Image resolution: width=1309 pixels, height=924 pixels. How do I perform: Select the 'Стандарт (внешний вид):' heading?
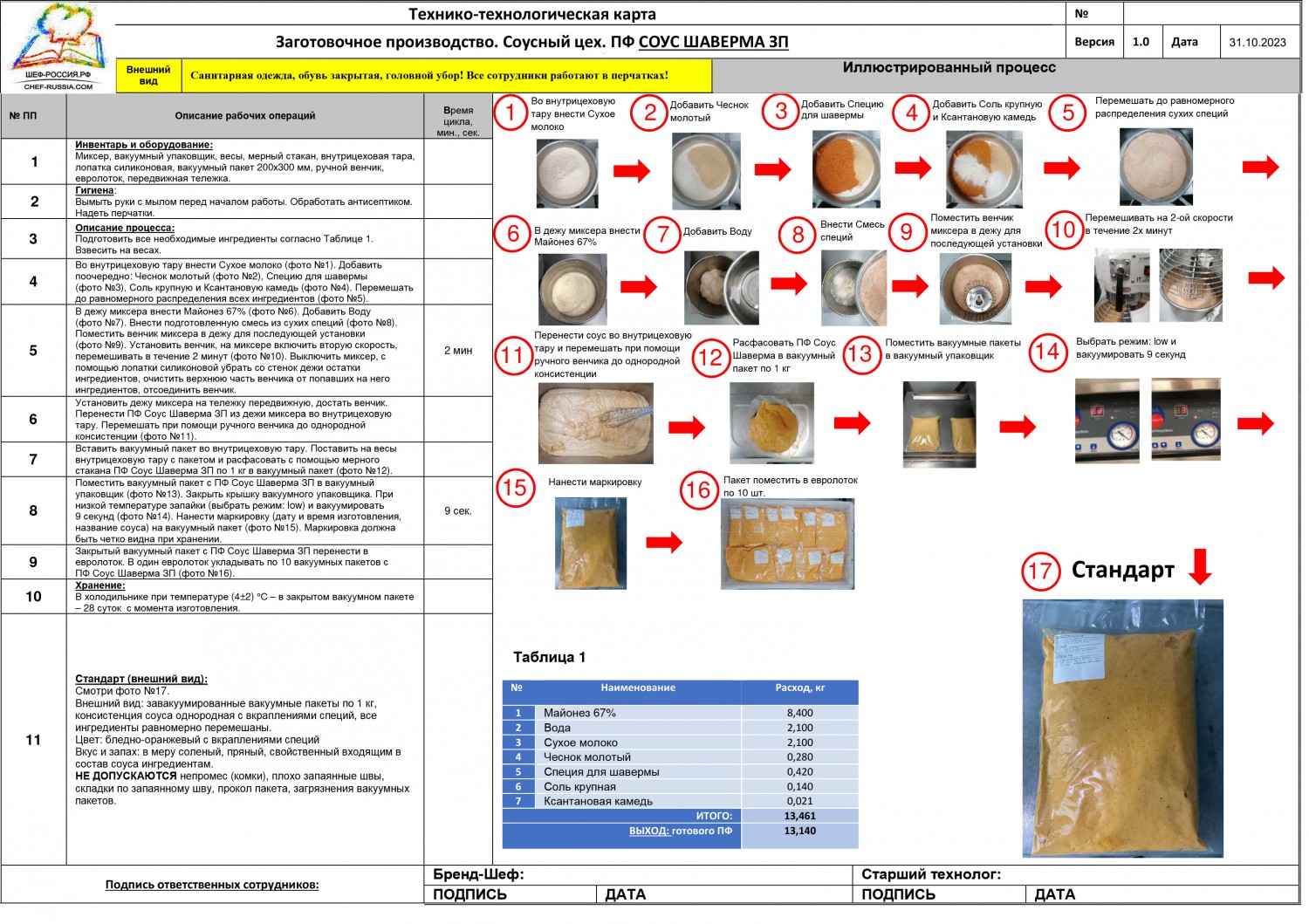click(x=141, y=679)
